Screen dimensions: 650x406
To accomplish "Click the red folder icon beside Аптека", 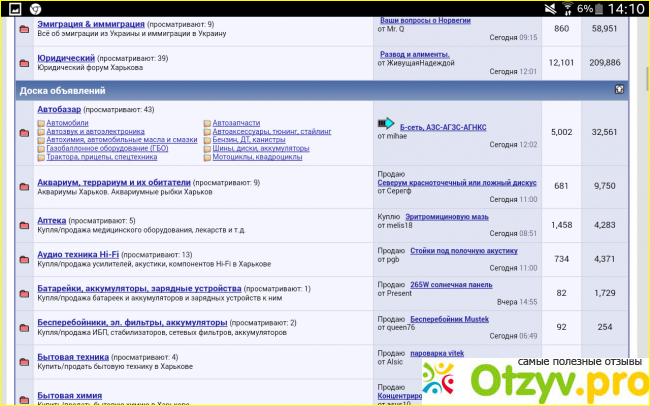I will (25, 226).
